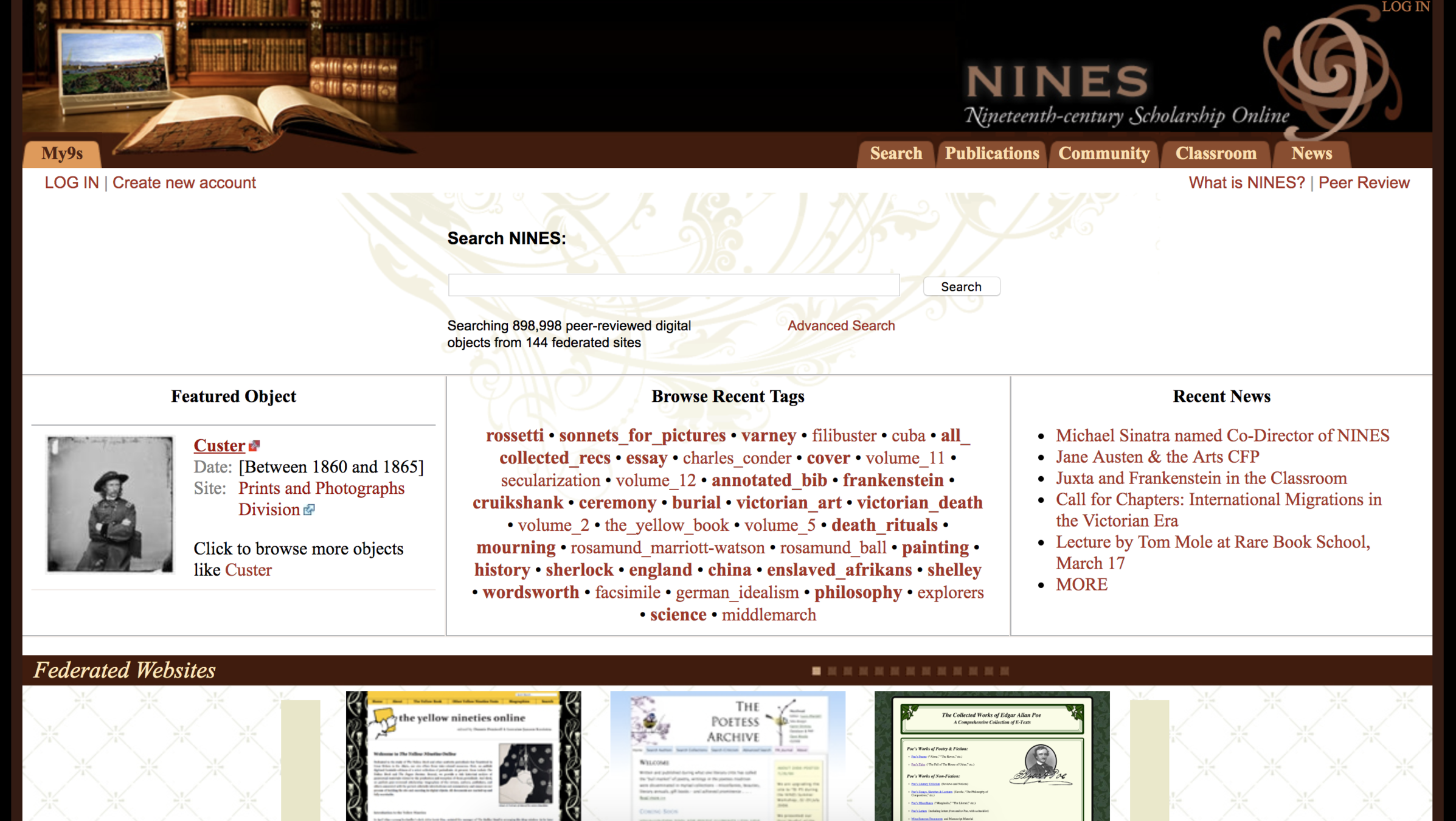Switch to the My9s tab
Viewport: 1456px width, 821px height.
62,153
